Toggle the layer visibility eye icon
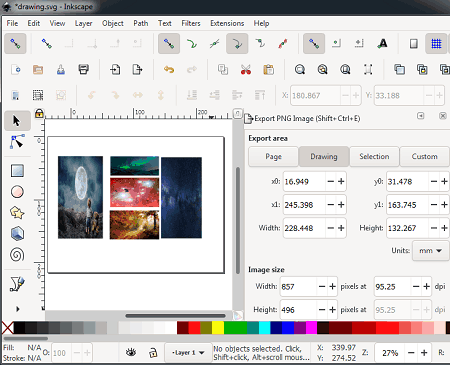Screen dimensions: 450x365 tap(131, 352)
